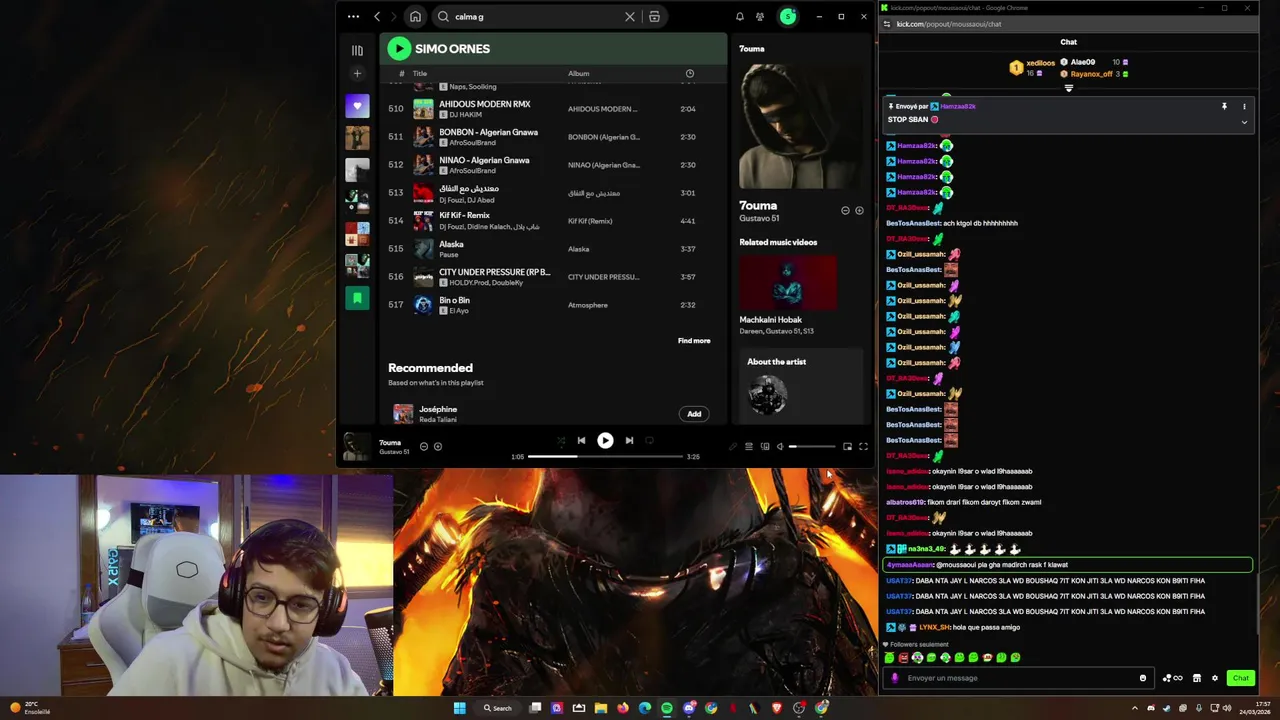Open 7ouma cover art in side panel

pos(802,126)
